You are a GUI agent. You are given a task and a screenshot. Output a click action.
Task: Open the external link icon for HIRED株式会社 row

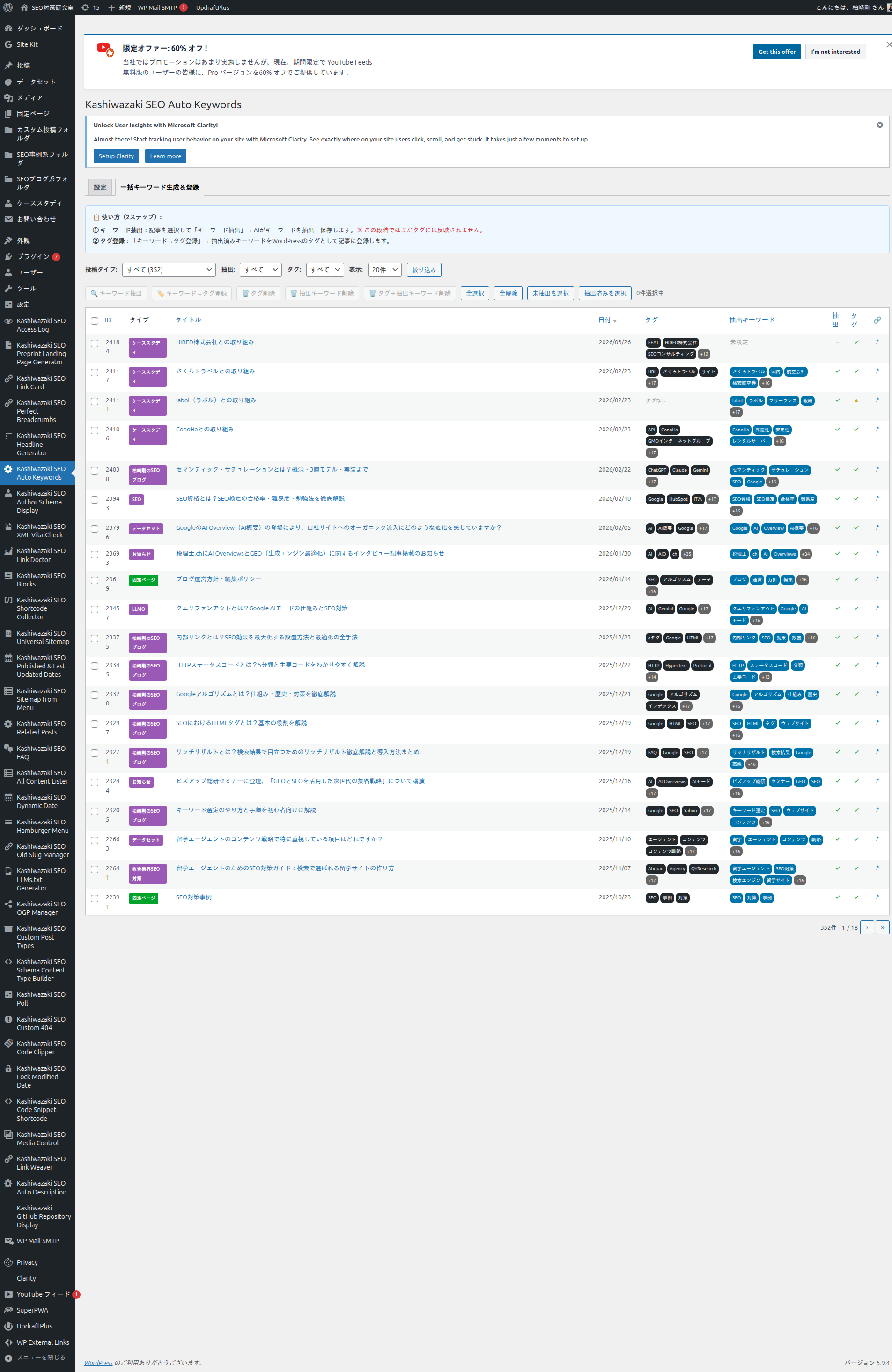(x=877, y=342)
